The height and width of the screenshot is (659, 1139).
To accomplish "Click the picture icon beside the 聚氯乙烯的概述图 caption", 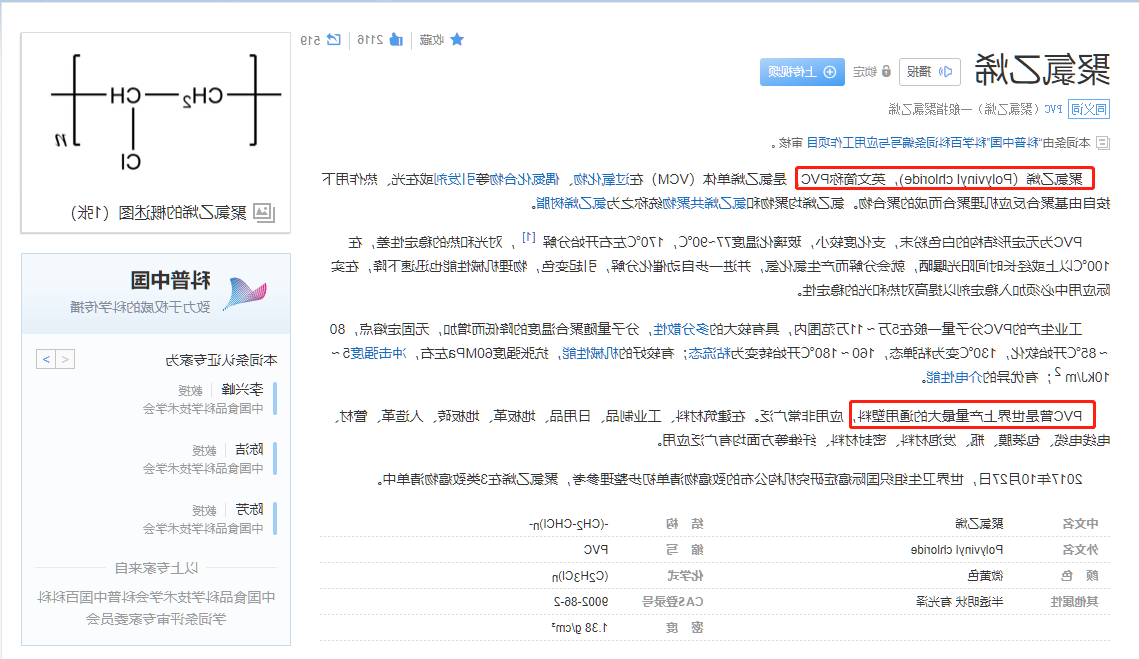I will point(264,213).
